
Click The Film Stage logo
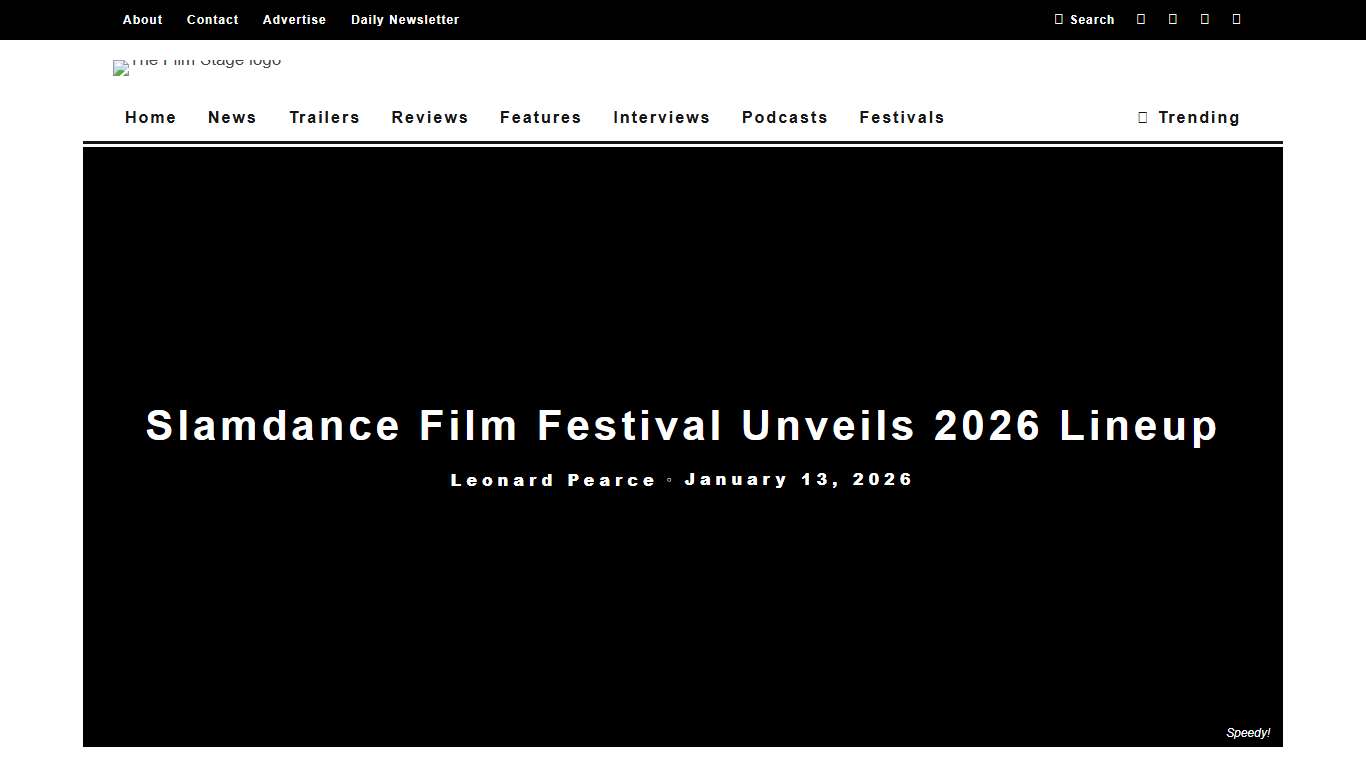click(x=197, y=67)
